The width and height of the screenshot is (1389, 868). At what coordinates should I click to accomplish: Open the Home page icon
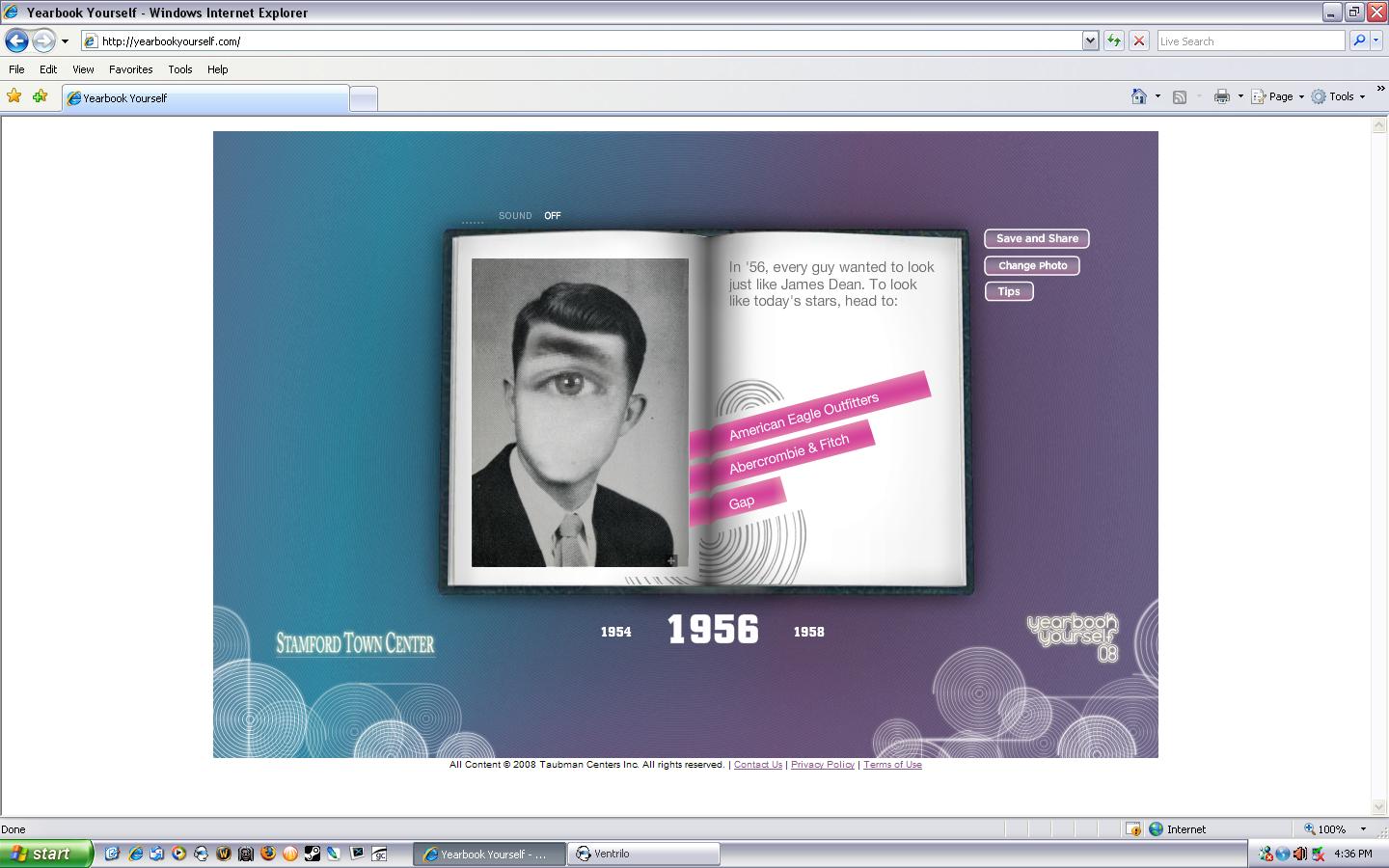tap(1139, 96)
